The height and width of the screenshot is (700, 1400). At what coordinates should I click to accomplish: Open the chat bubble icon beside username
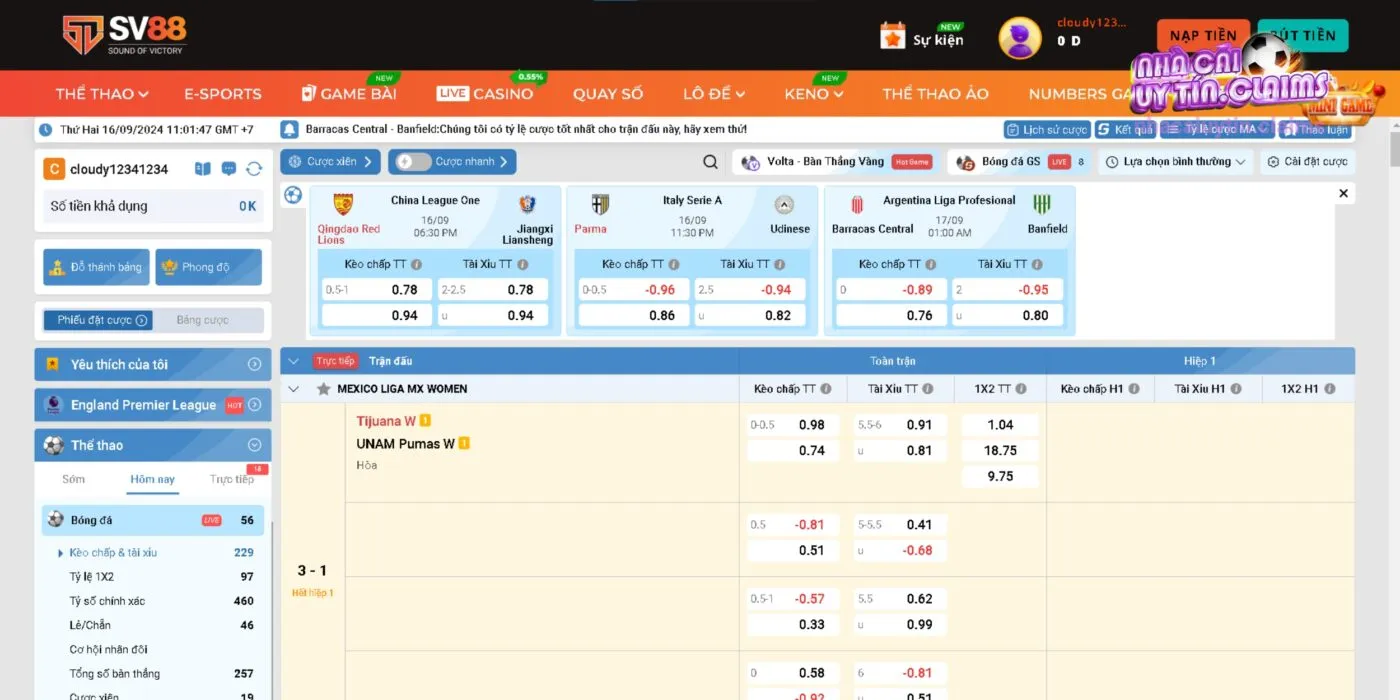229,169
